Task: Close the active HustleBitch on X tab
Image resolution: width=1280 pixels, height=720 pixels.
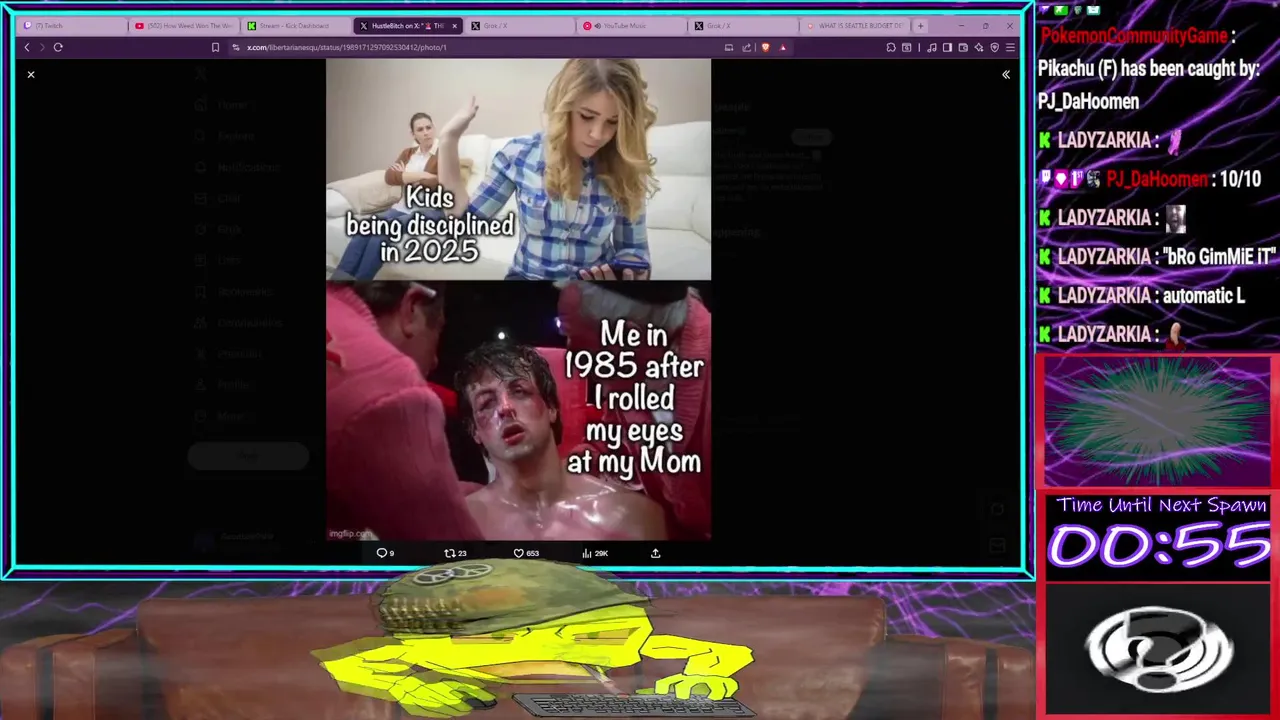Action: tap(455, 26)
